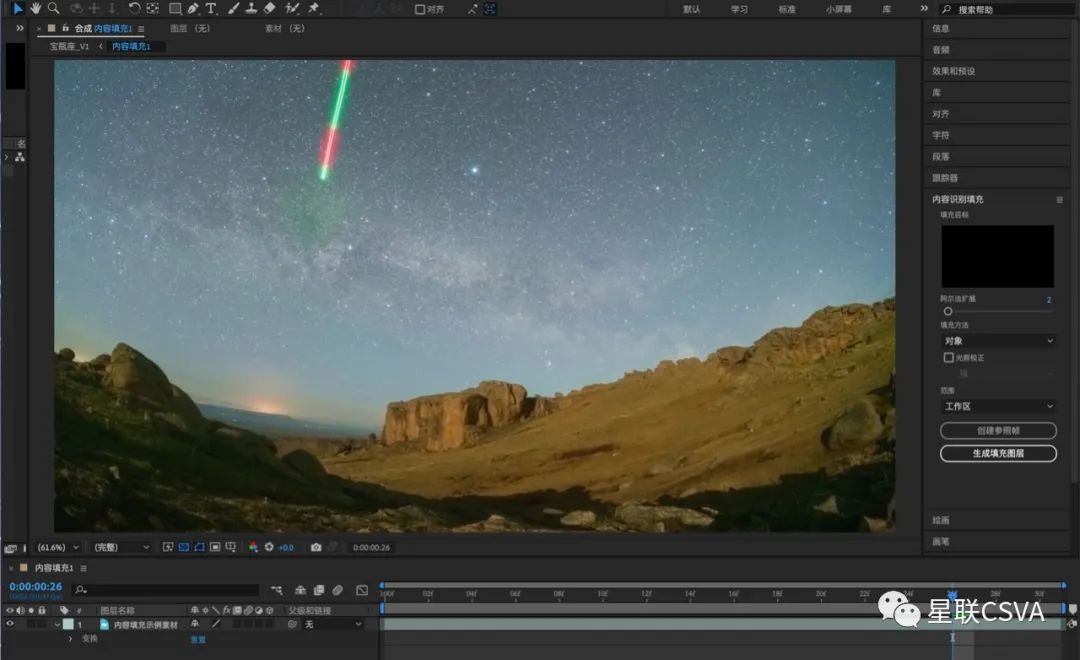The height and width of the screenshot is (660, 1080).
Task: Toggle the 对齐 snapping checkbox
Action: point(420,9)
